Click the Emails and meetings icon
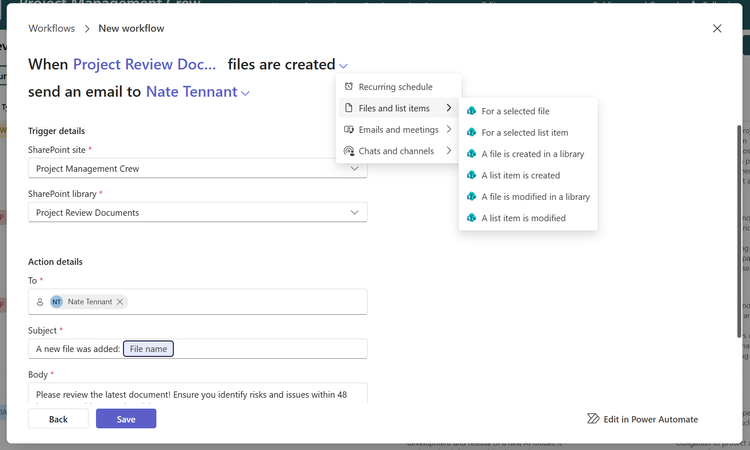 348,130
